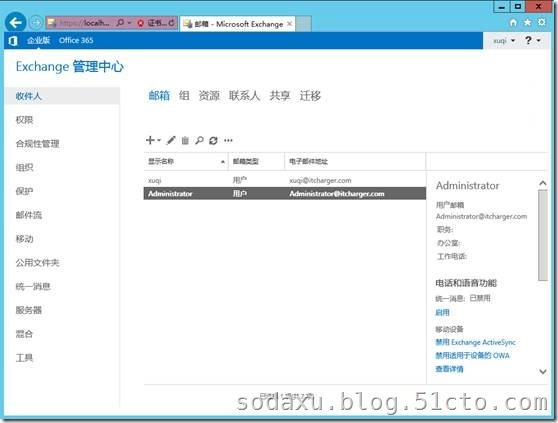The height and width of the screenshot is (423, 558).
Task: Click the add new mailbox plus icon
Action: pos(150,140)
